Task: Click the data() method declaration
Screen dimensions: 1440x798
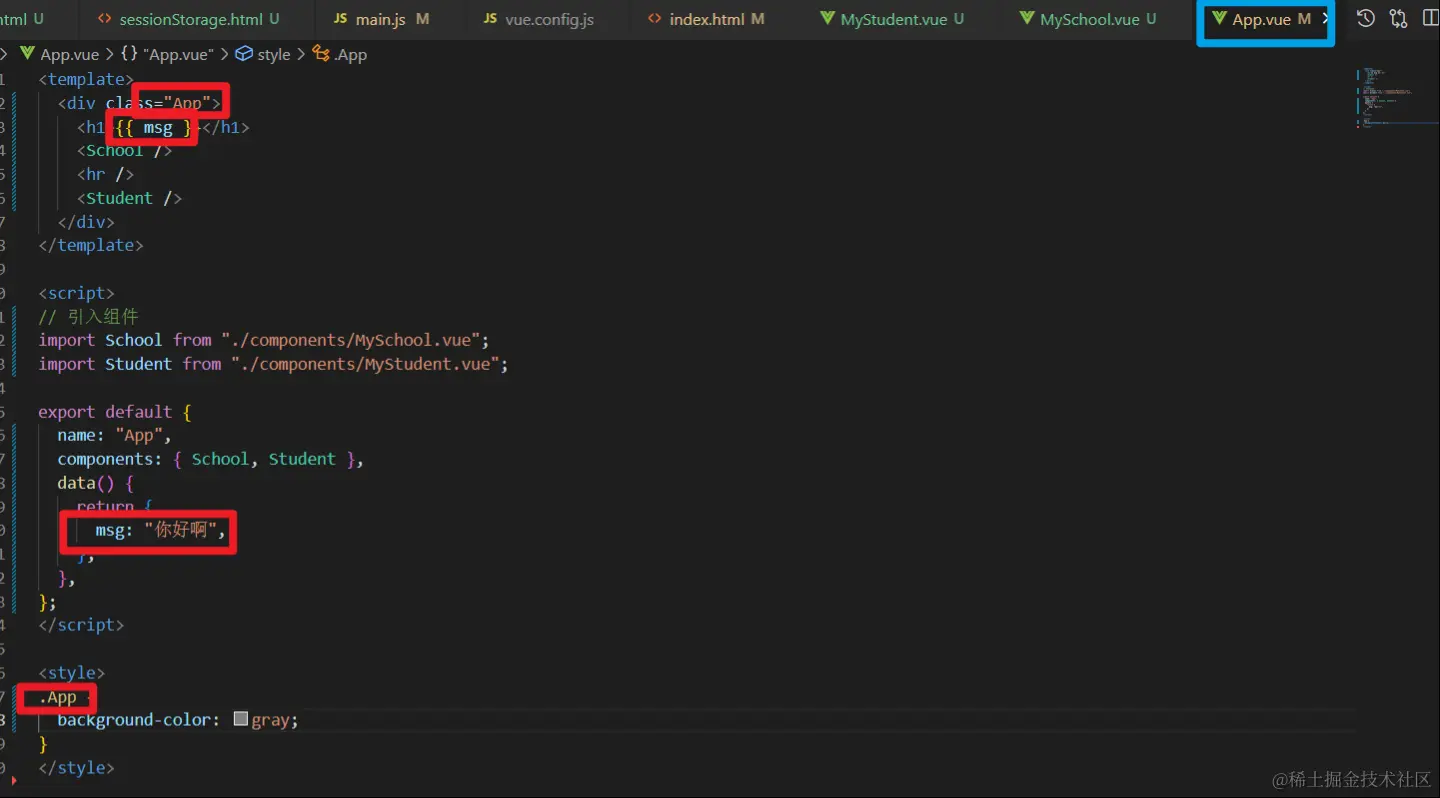Action: click(95, 483)
